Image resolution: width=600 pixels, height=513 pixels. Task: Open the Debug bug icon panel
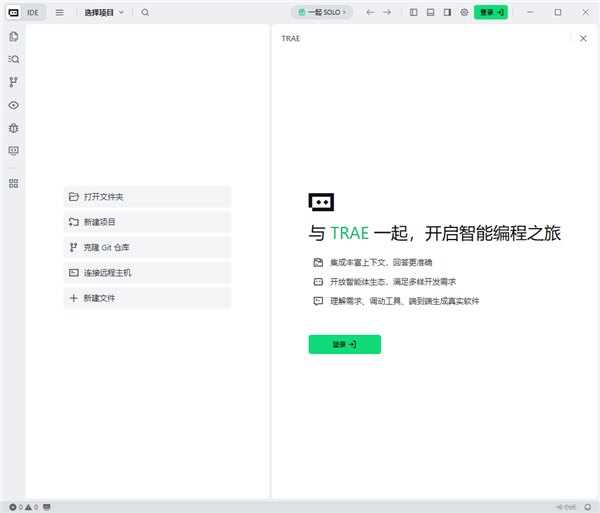tap(13, 128)
